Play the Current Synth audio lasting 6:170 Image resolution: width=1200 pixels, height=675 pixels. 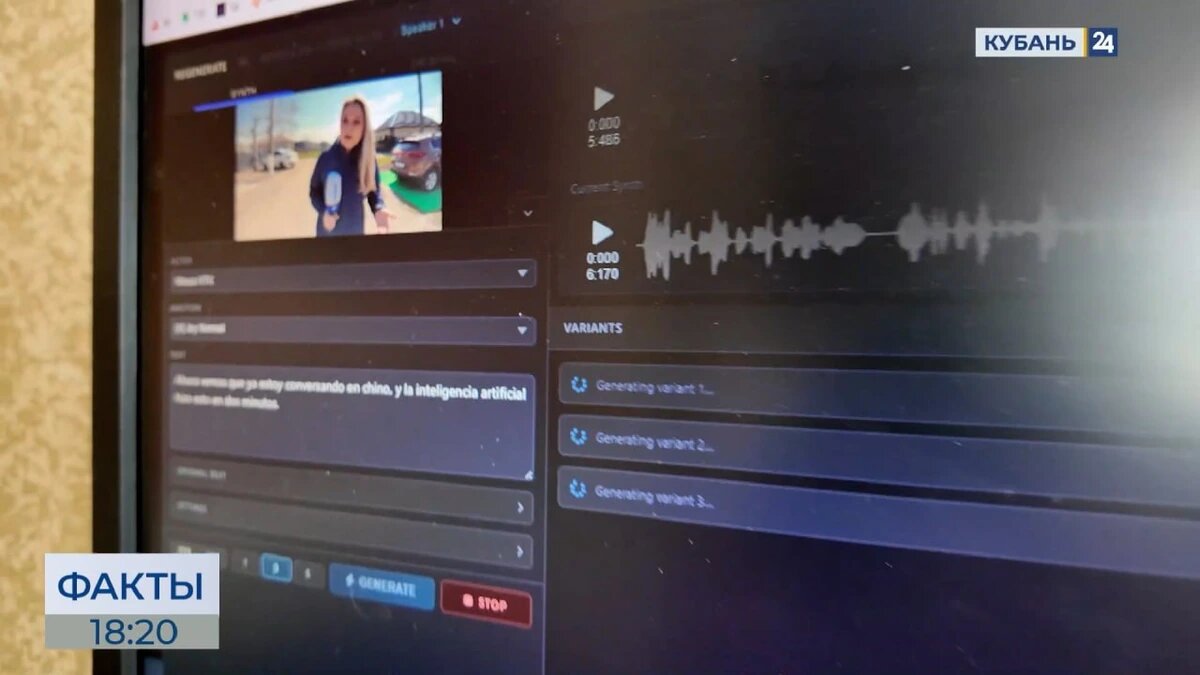click(602, 233)
